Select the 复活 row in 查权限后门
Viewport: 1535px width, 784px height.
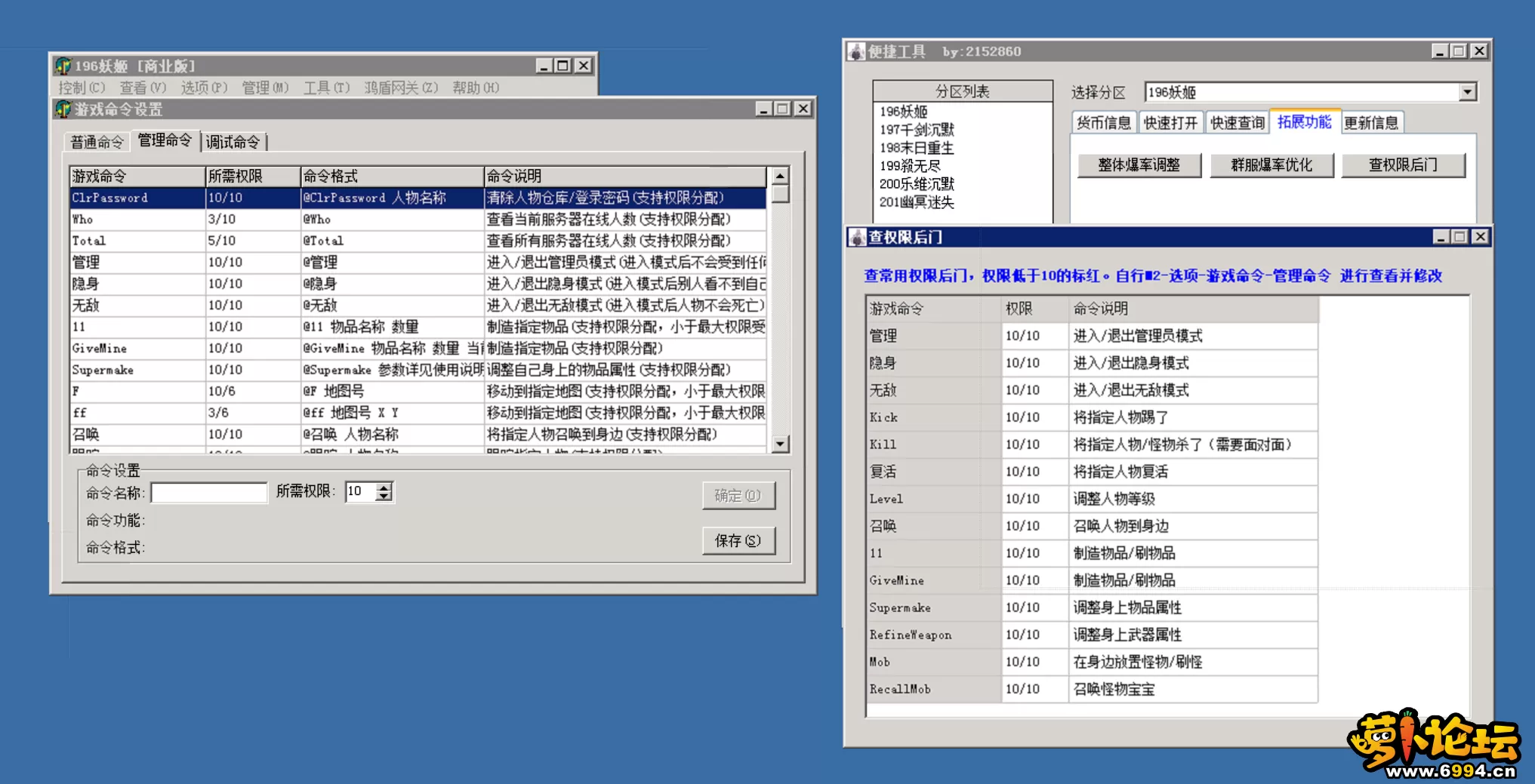(1093, 472)
